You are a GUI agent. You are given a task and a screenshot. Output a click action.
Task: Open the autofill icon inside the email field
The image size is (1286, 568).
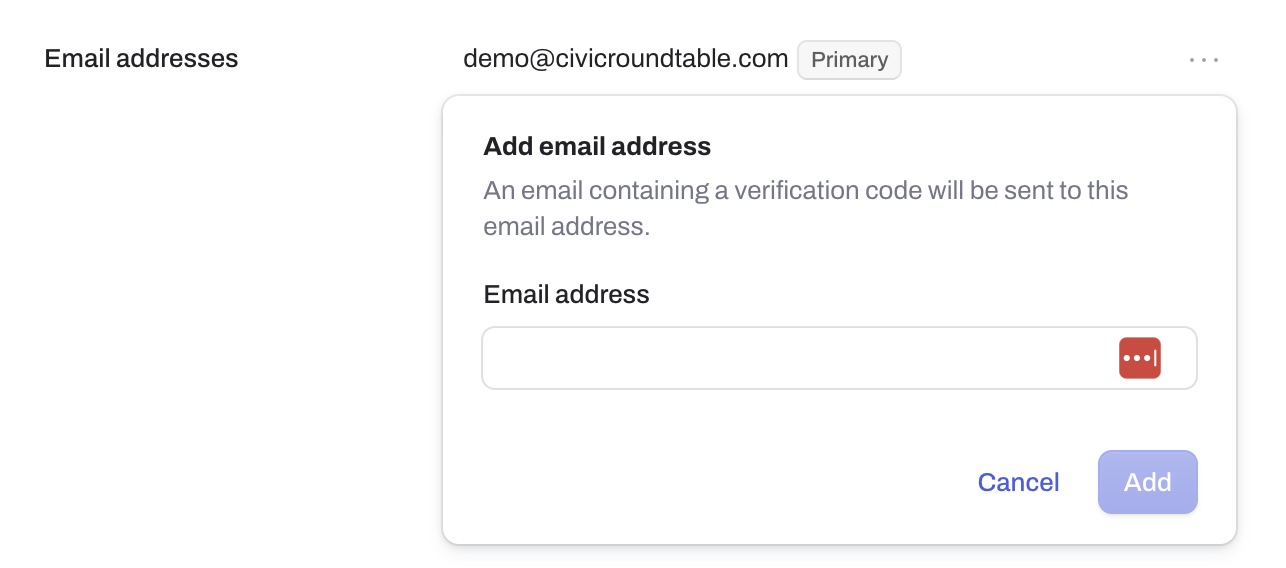1140,358
